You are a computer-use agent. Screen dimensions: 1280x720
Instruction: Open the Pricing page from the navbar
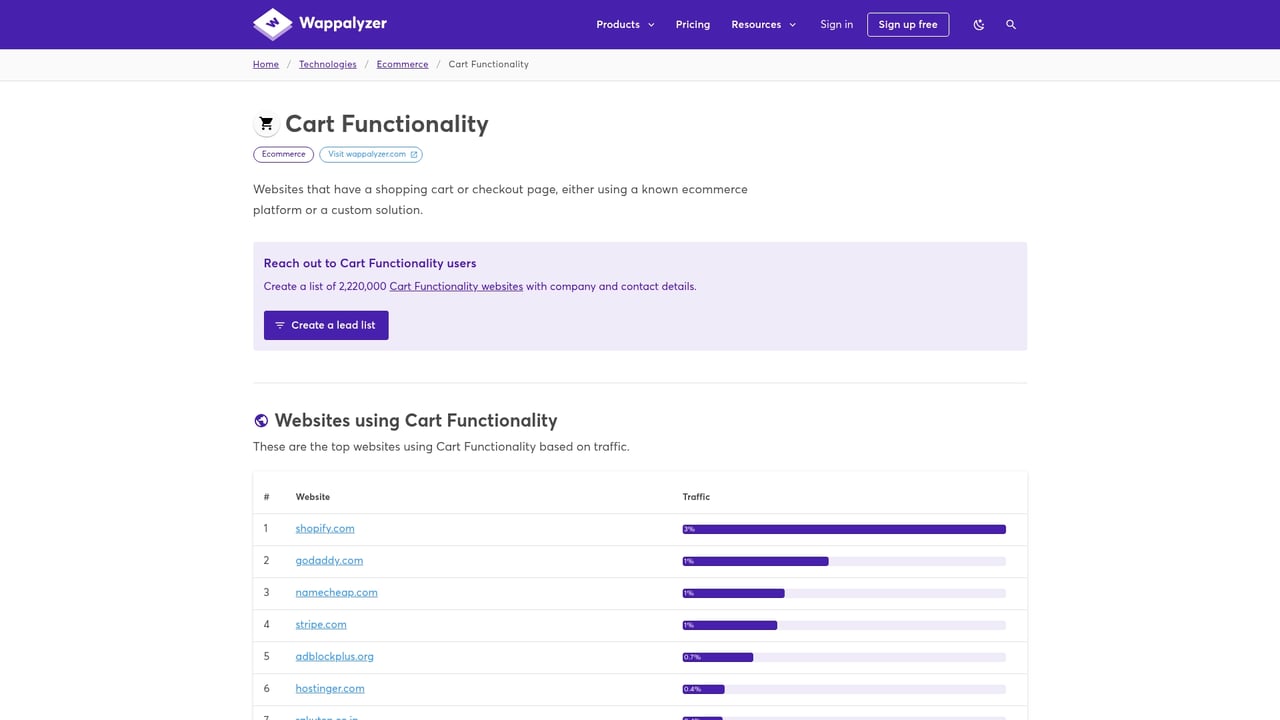click(692, 24)
